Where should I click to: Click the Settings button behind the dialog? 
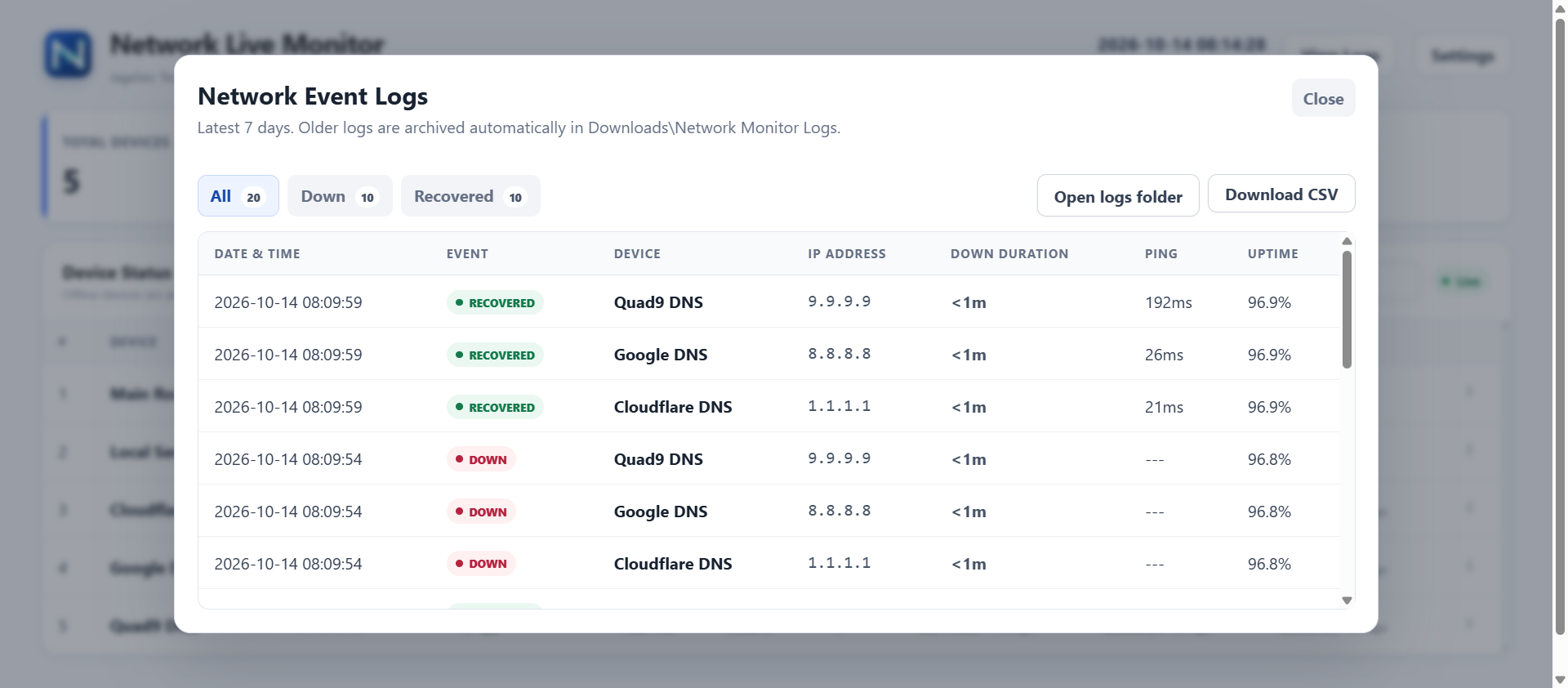pyautogui.click(x=1463, y=56)
